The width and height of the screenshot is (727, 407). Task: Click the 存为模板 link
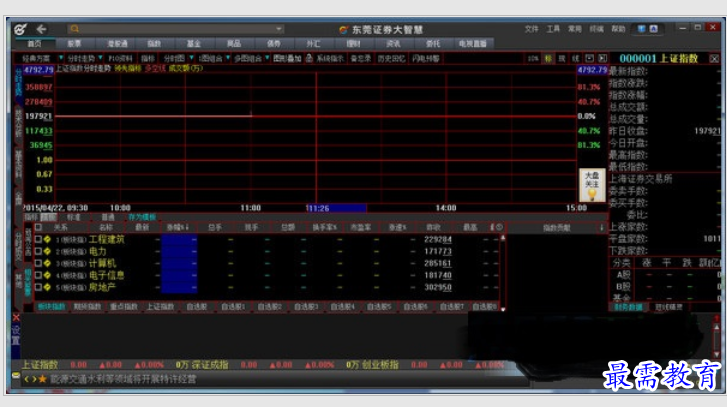[142, 217]
